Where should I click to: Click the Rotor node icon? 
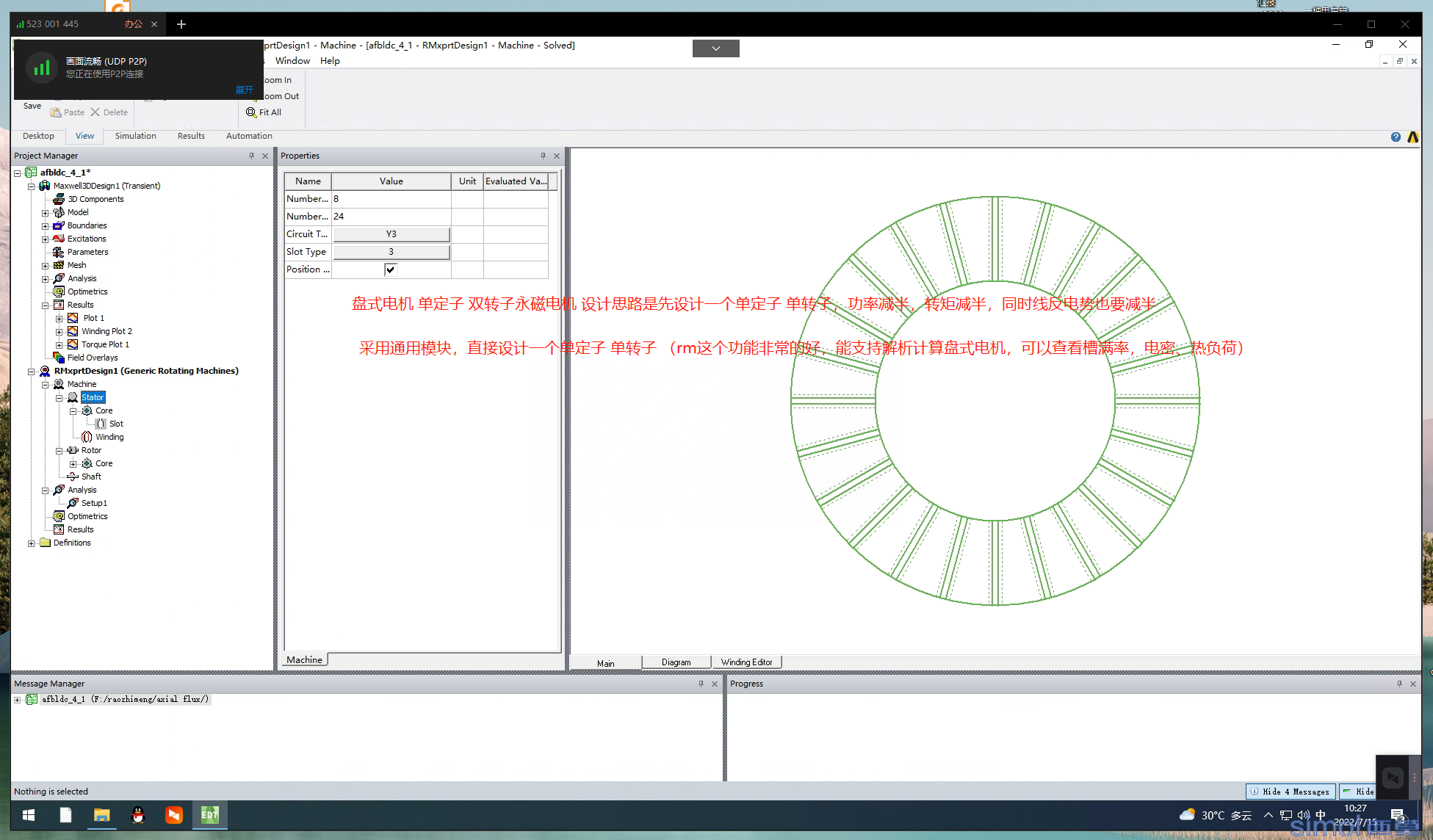[73, 450]
